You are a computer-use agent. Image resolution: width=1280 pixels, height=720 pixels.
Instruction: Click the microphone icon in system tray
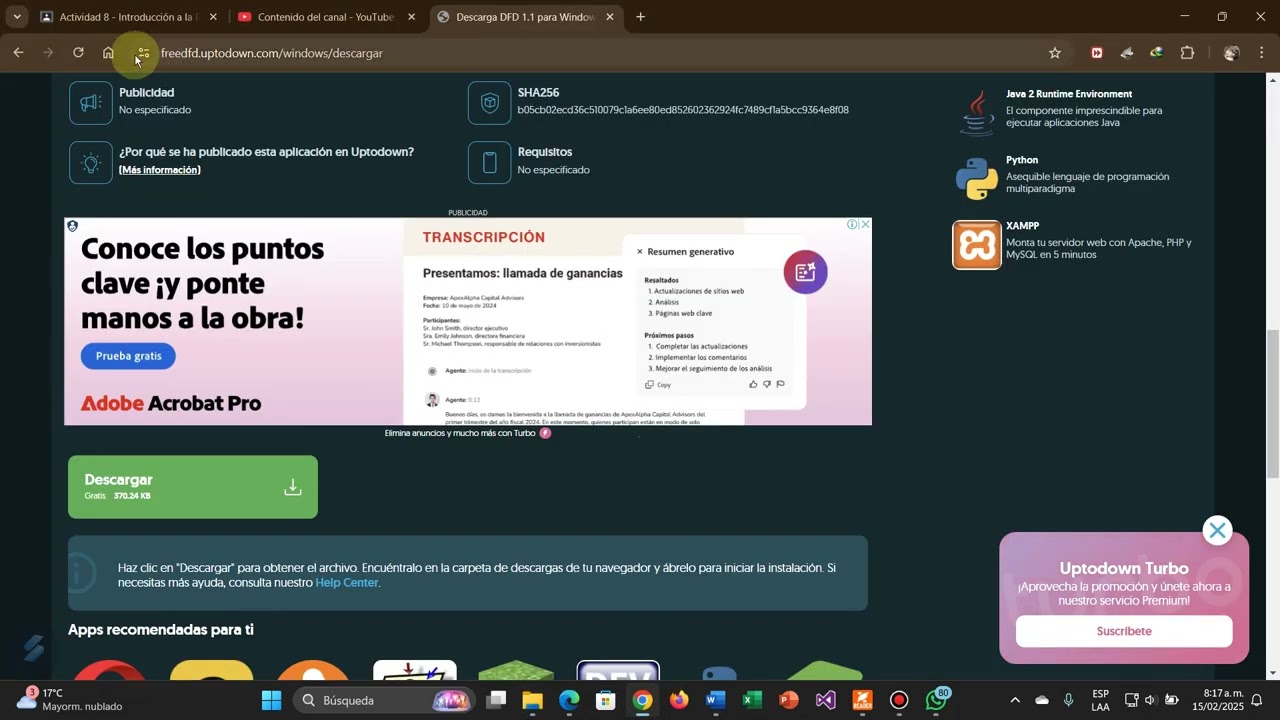pos(1068,700)
